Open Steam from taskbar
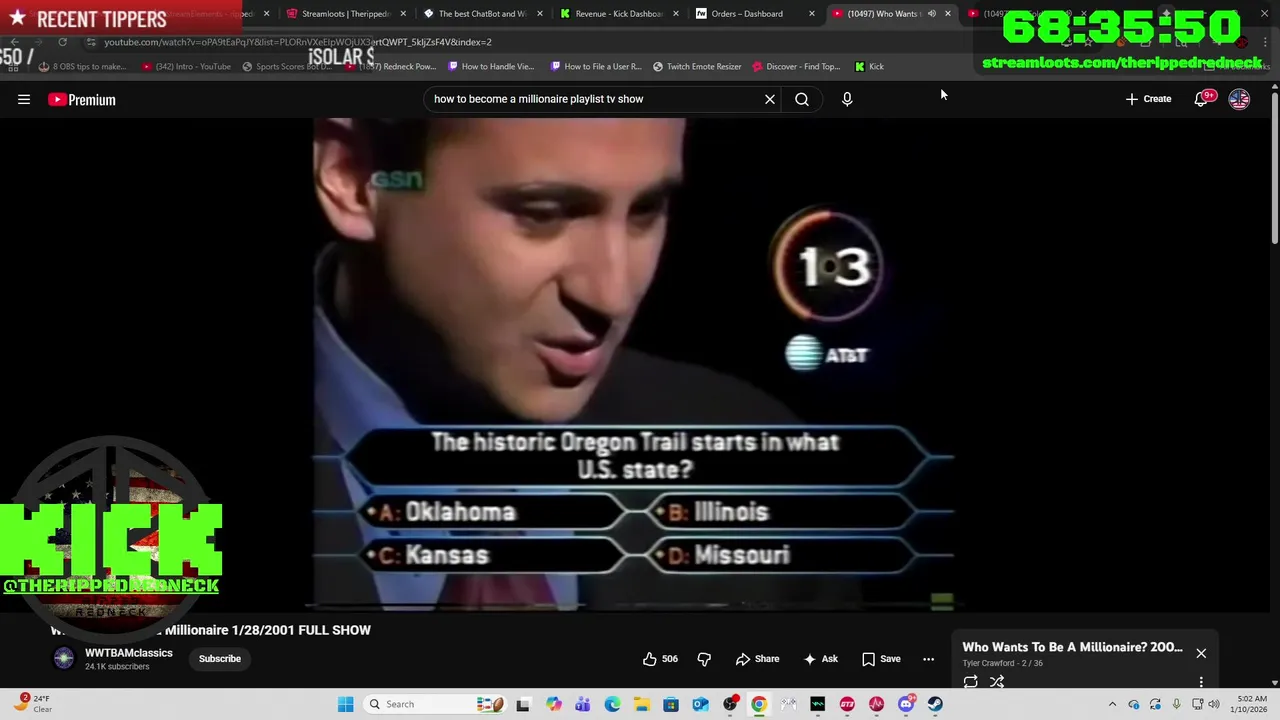 [x=935, y=704]
